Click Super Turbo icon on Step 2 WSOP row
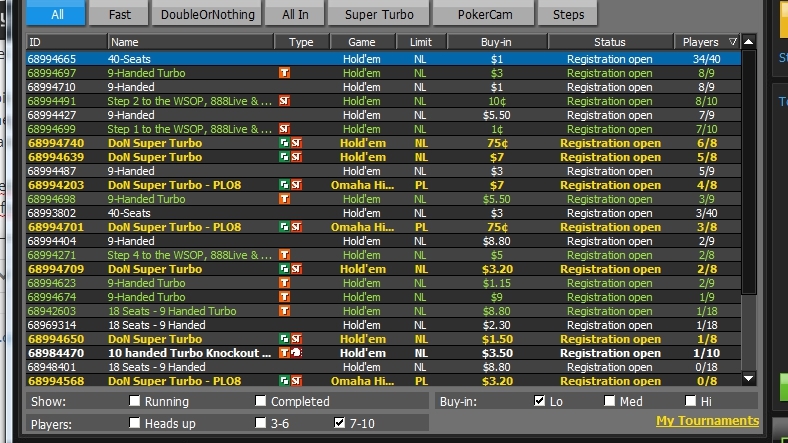This screenshot has width=788, height=443. [284, 101]
